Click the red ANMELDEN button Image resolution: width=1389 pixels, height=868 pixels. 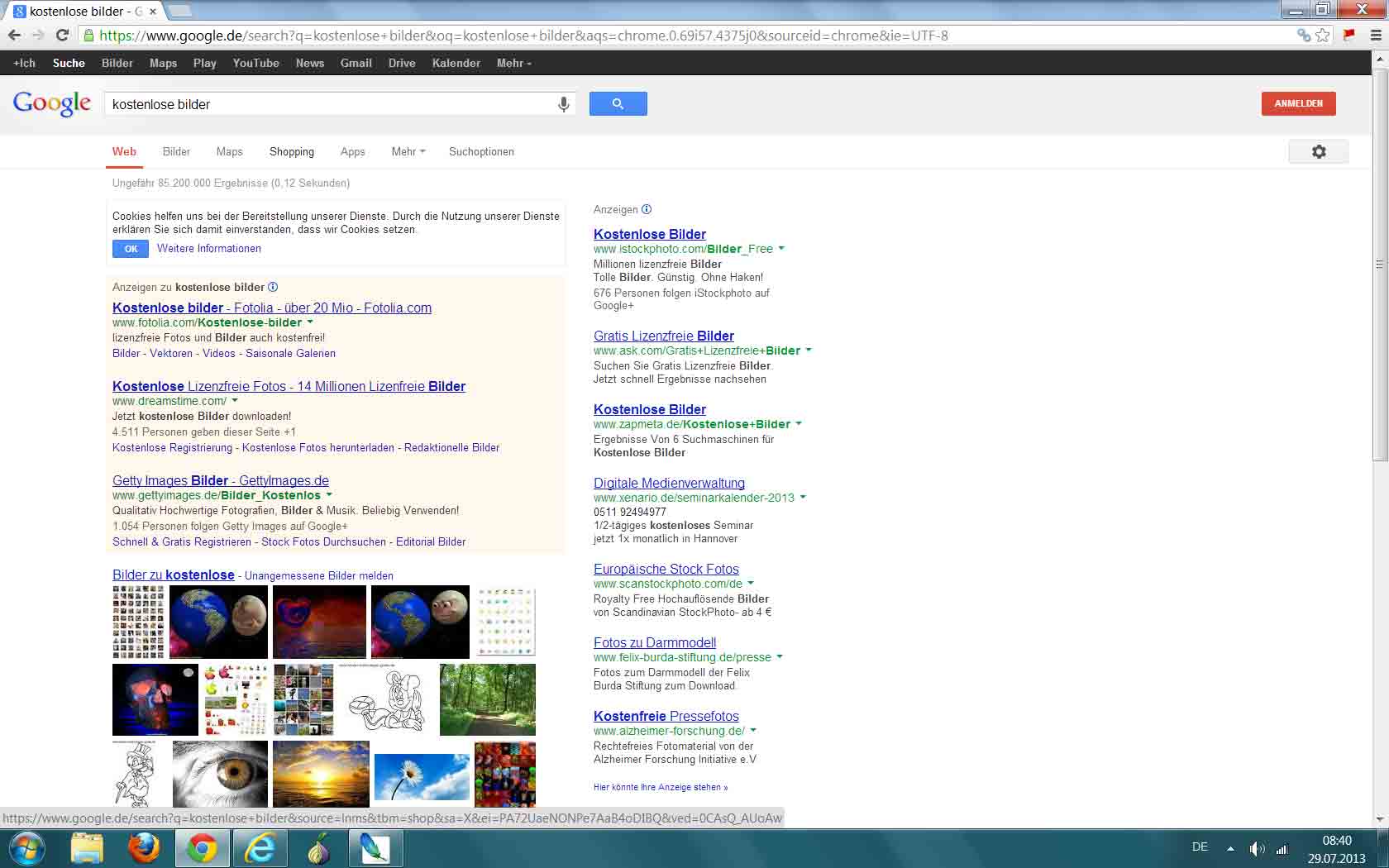1299,103
